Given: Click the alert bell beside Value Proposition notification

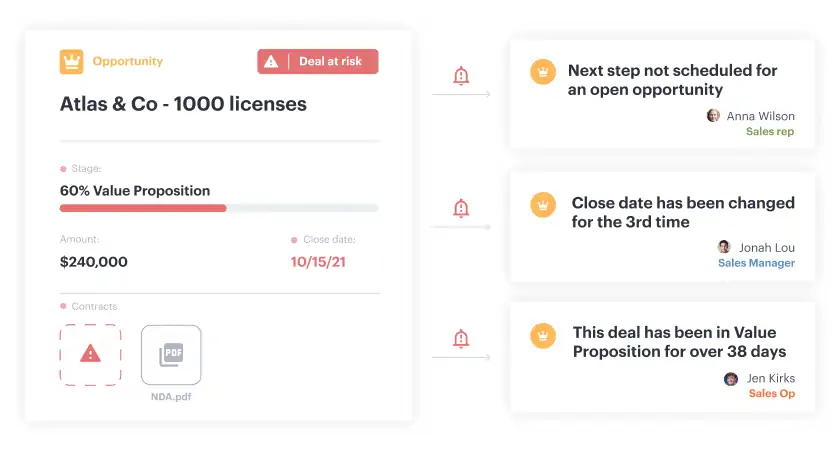Looking at the screenshot, I should tap(461, 339).
